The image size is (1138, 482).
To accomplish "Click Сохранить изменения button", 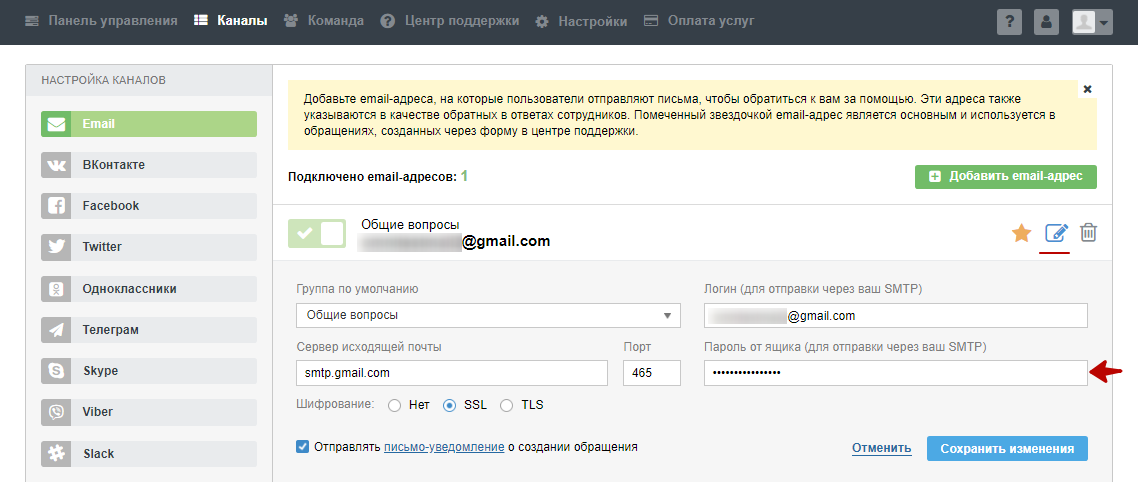I will click(1007, 448).
